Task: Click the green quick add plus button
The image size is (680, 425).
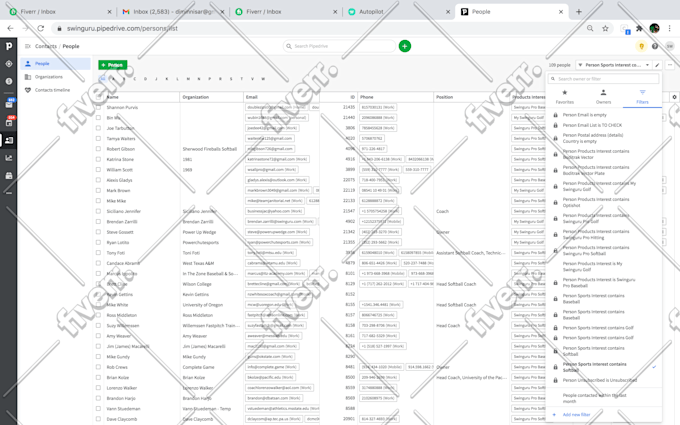Action: click(x=405, y=46)
